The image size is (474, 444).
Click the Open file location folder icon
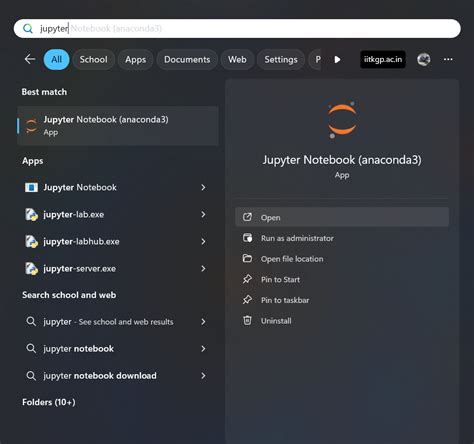click(247, 258)
